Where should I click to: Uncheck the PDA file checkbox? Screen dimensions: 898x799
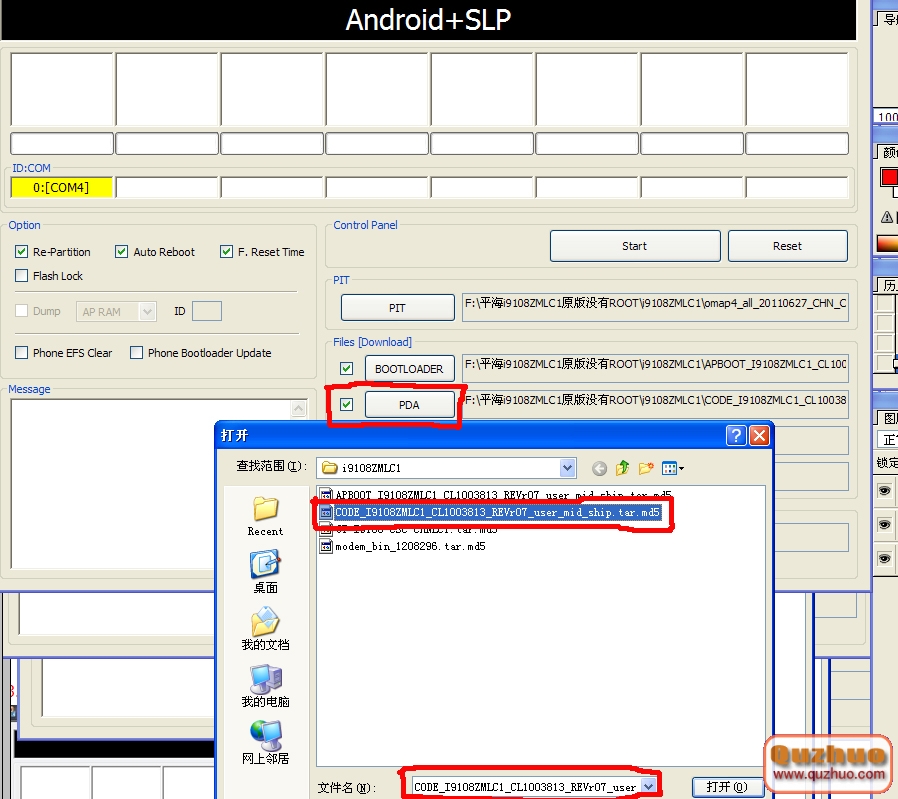[346, 404]
